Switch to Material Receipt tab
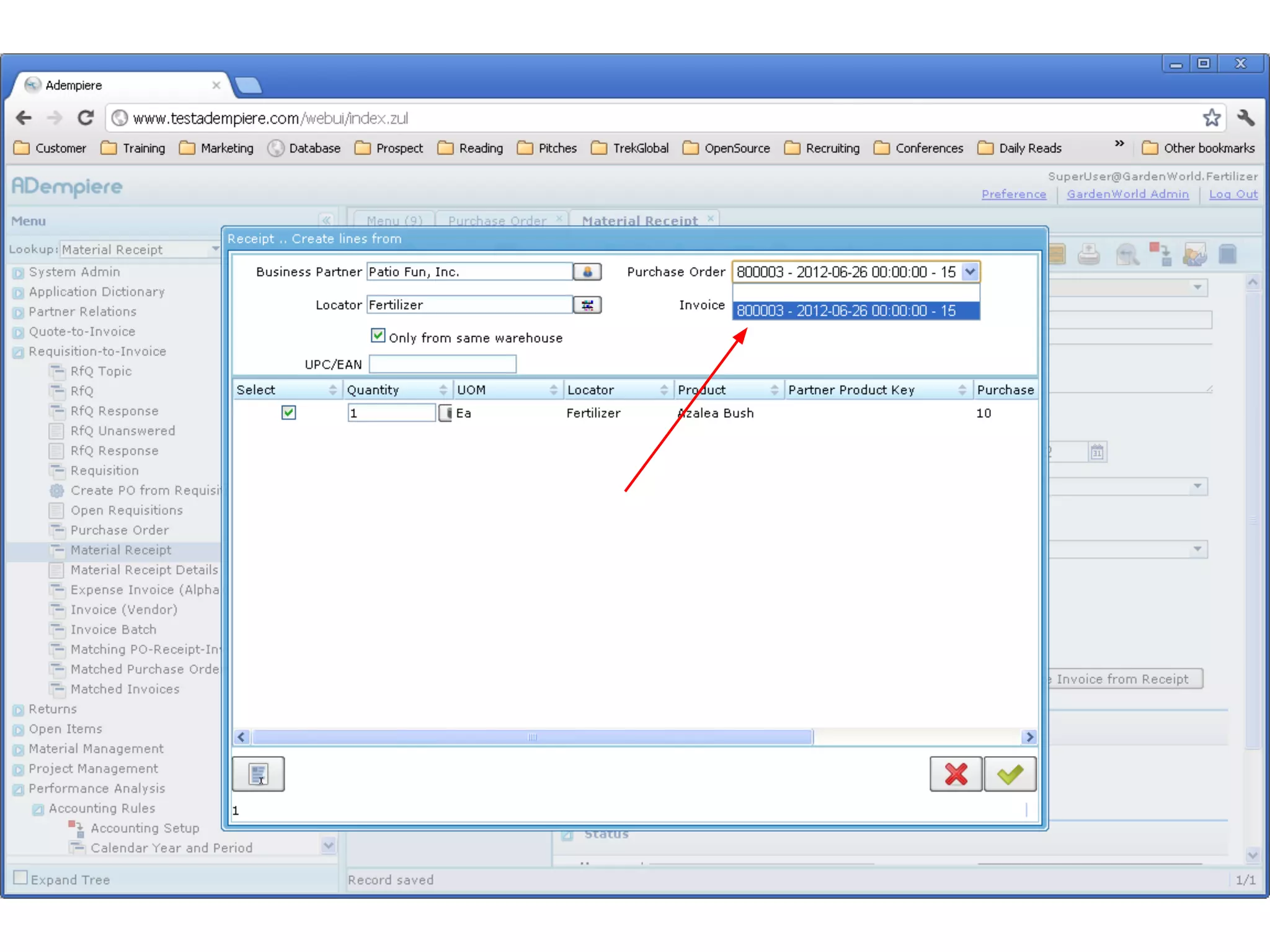The width and height of the screenshot is (1270, 952). point(639,221)
